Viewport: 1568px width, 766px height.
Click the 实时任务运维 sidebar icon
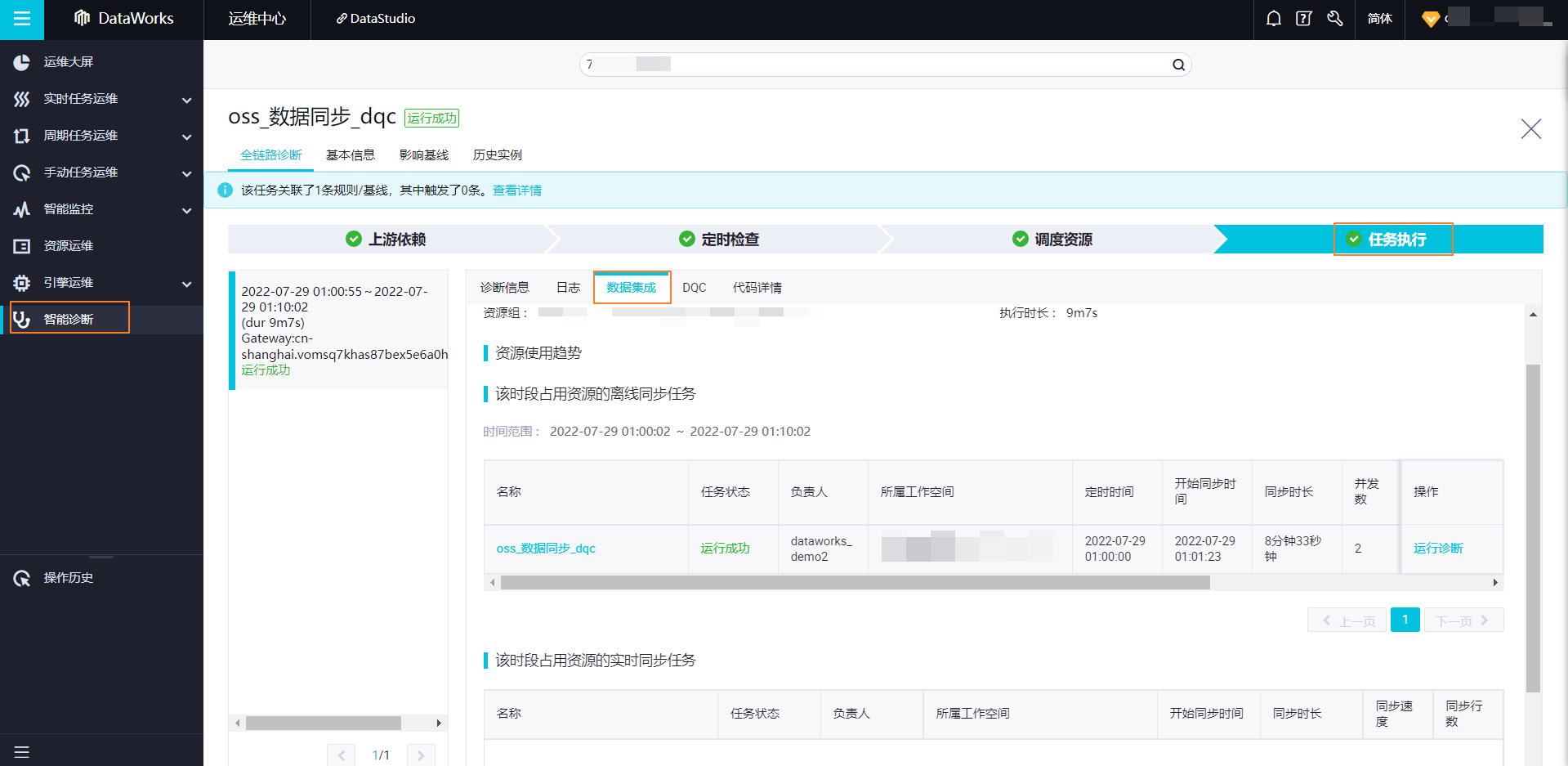pos(22,99)
